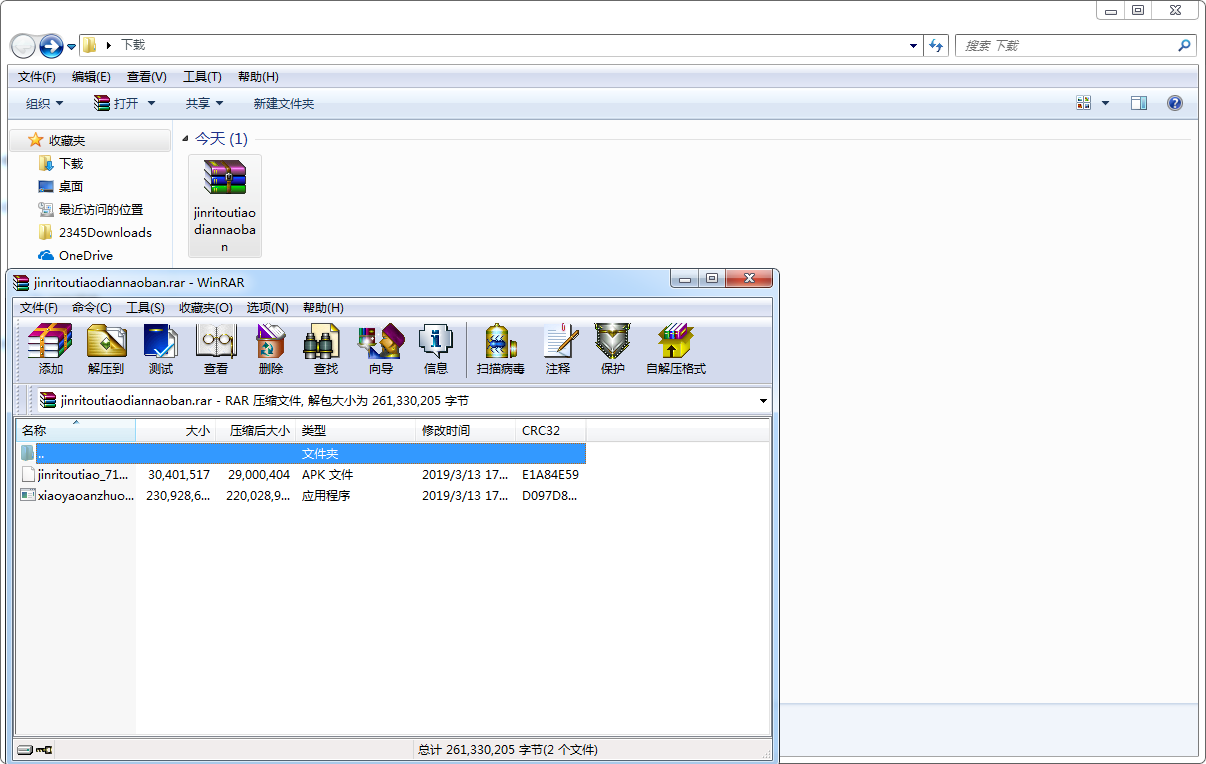1206x764 pixels.
Task: Click the 打开 button in Explorer toolbar
Action: (116, 103)
